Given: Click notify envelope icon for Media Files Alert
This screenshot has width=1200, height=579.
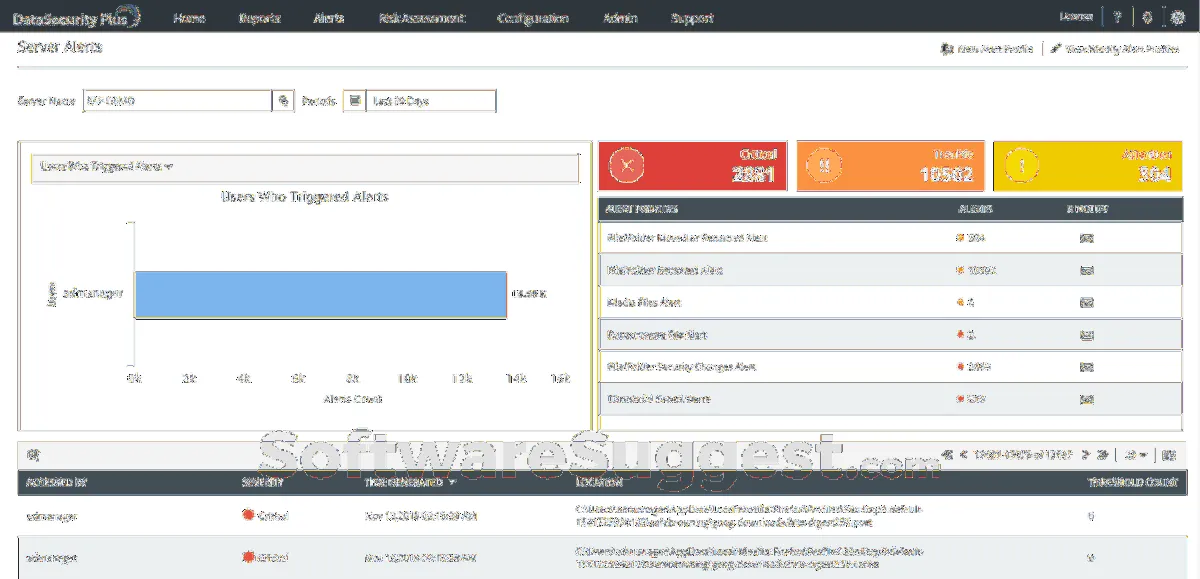Looking at the screenshot, I should (x=1086, y=302).
